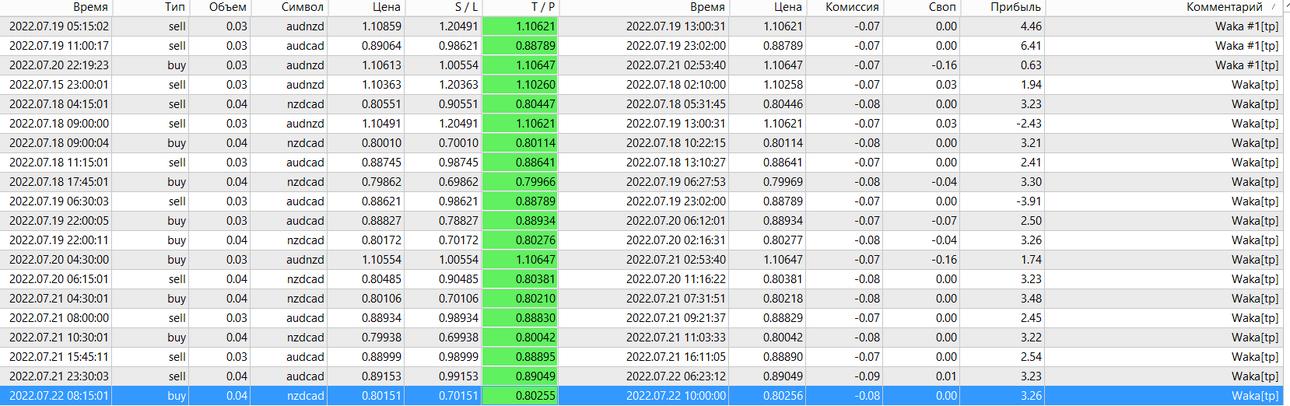The height and width of the screenshot is (406, 1290).
Task: Click the green take profit cell 1.10260
Action: 521,84
